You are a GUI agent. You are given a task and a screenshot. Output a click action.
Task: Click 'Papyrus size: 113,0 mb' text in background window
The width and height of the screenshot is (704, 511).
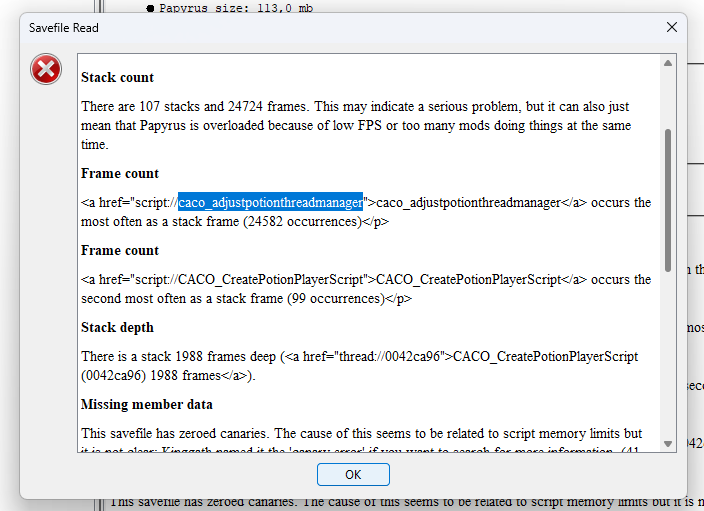(236, 8)
